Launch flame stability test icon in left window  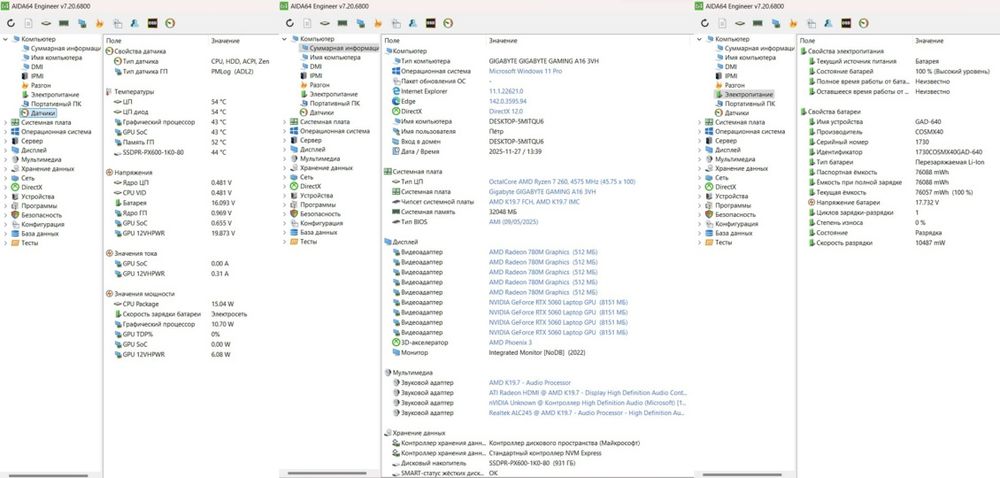point(100,23)
